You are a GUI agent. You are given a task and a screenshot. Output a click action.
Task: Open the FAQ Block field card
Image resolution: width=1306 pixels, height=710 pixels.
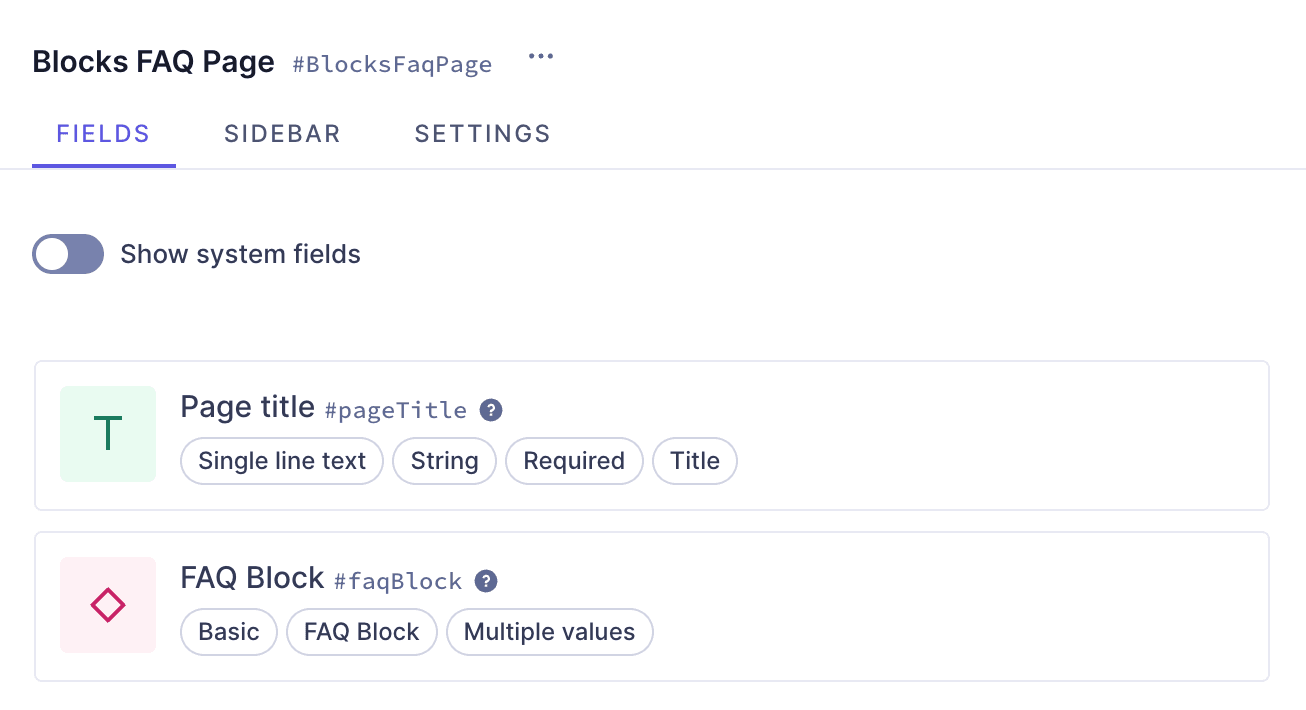[x=653, y=604]
